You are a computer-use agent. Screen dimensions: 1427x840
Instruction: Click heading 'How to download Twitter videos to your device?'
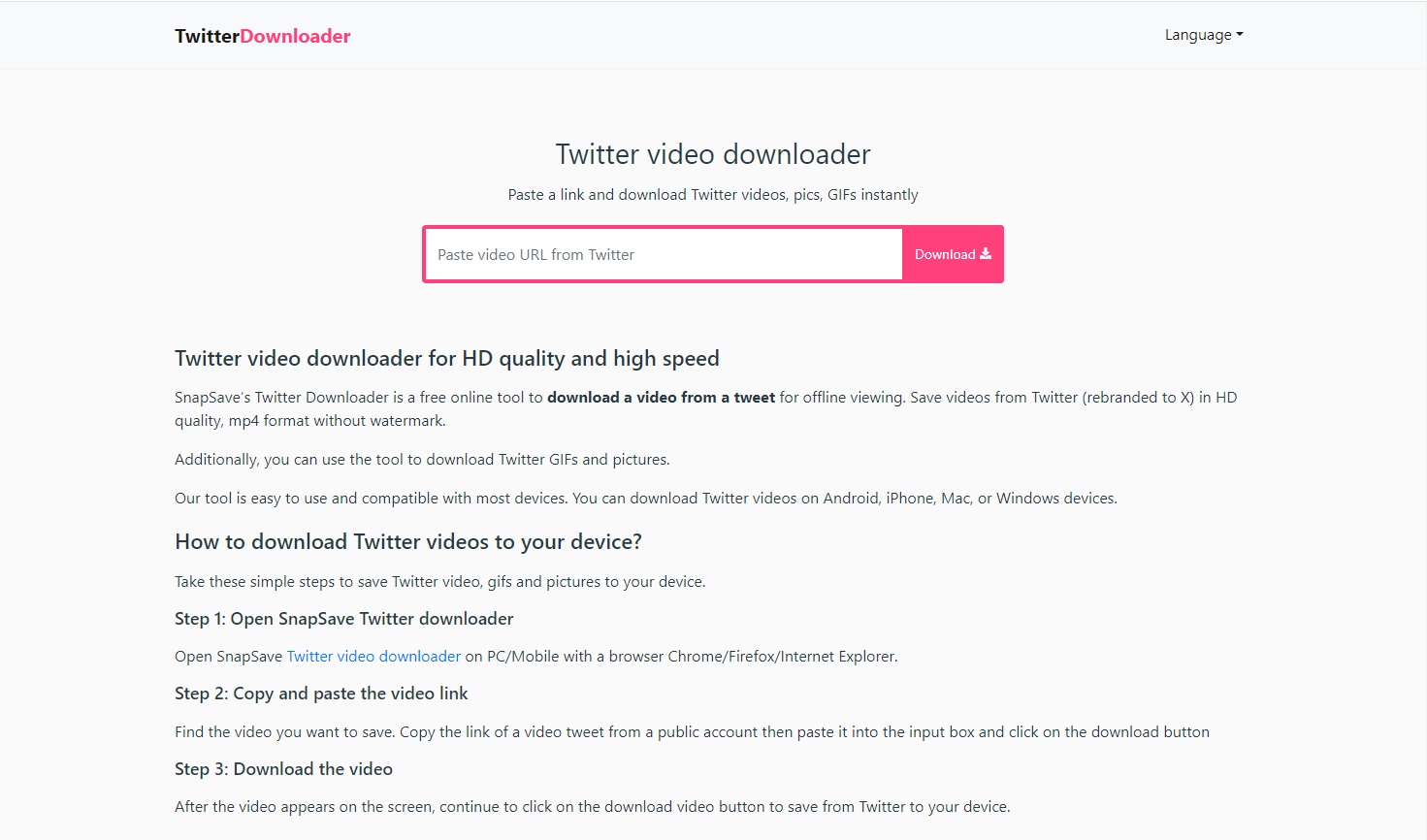(408, 542)
